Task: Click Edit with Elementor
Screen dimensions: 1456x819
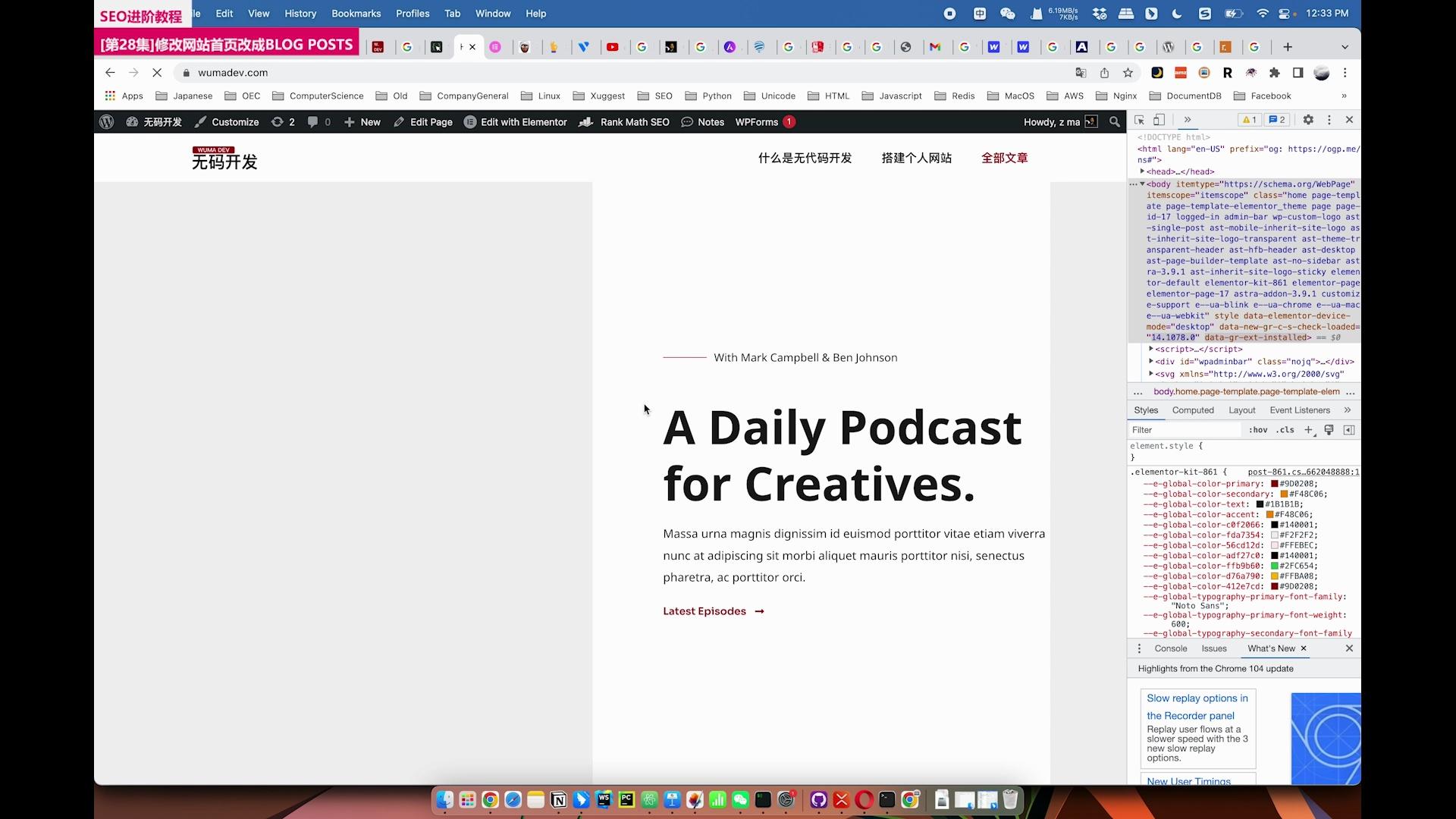Action: 516,122
